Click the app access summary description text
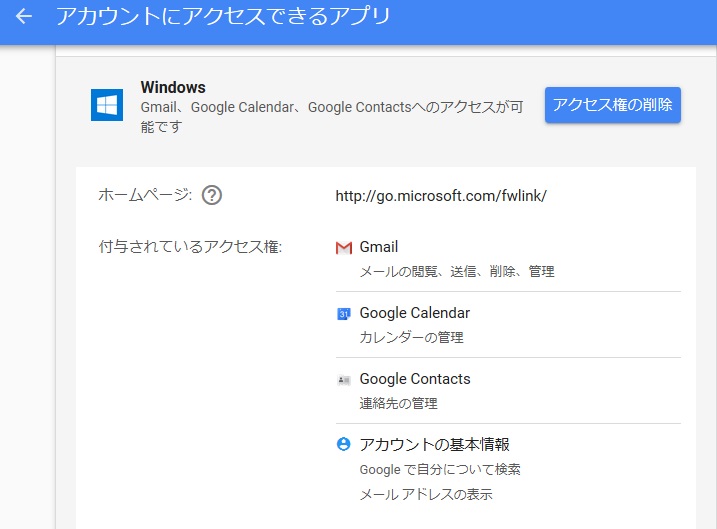Viewport: 717px width, 529px height. click(x=332, y=117)
